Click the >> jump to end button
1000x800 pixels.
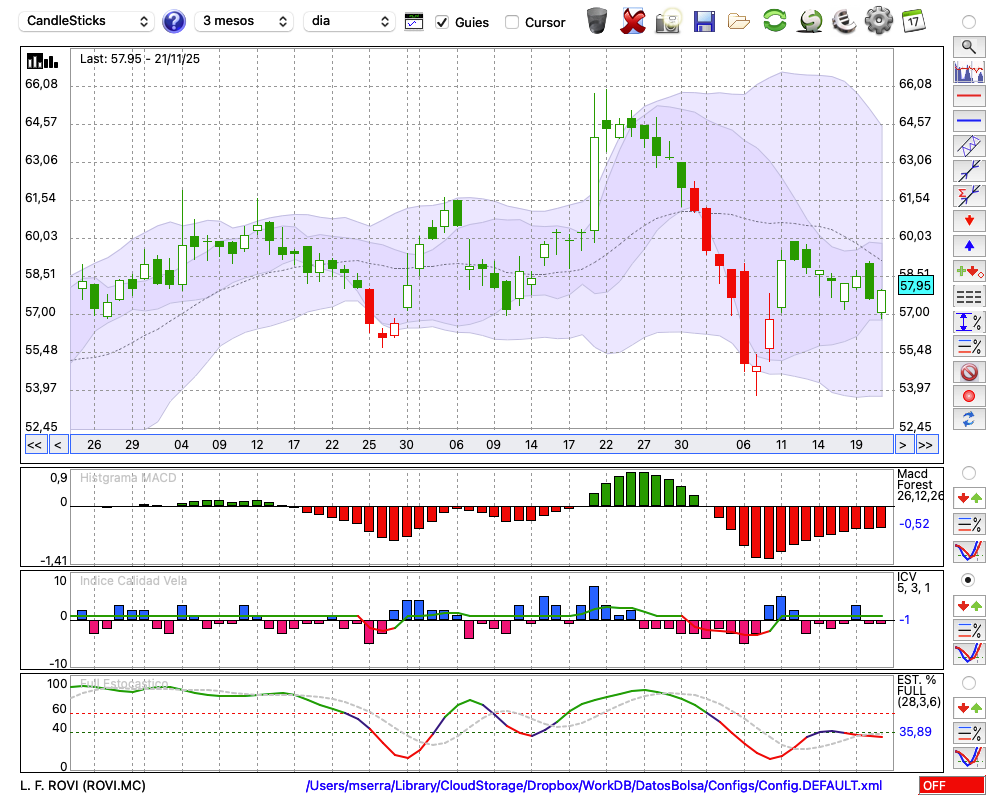coord(926,444)
